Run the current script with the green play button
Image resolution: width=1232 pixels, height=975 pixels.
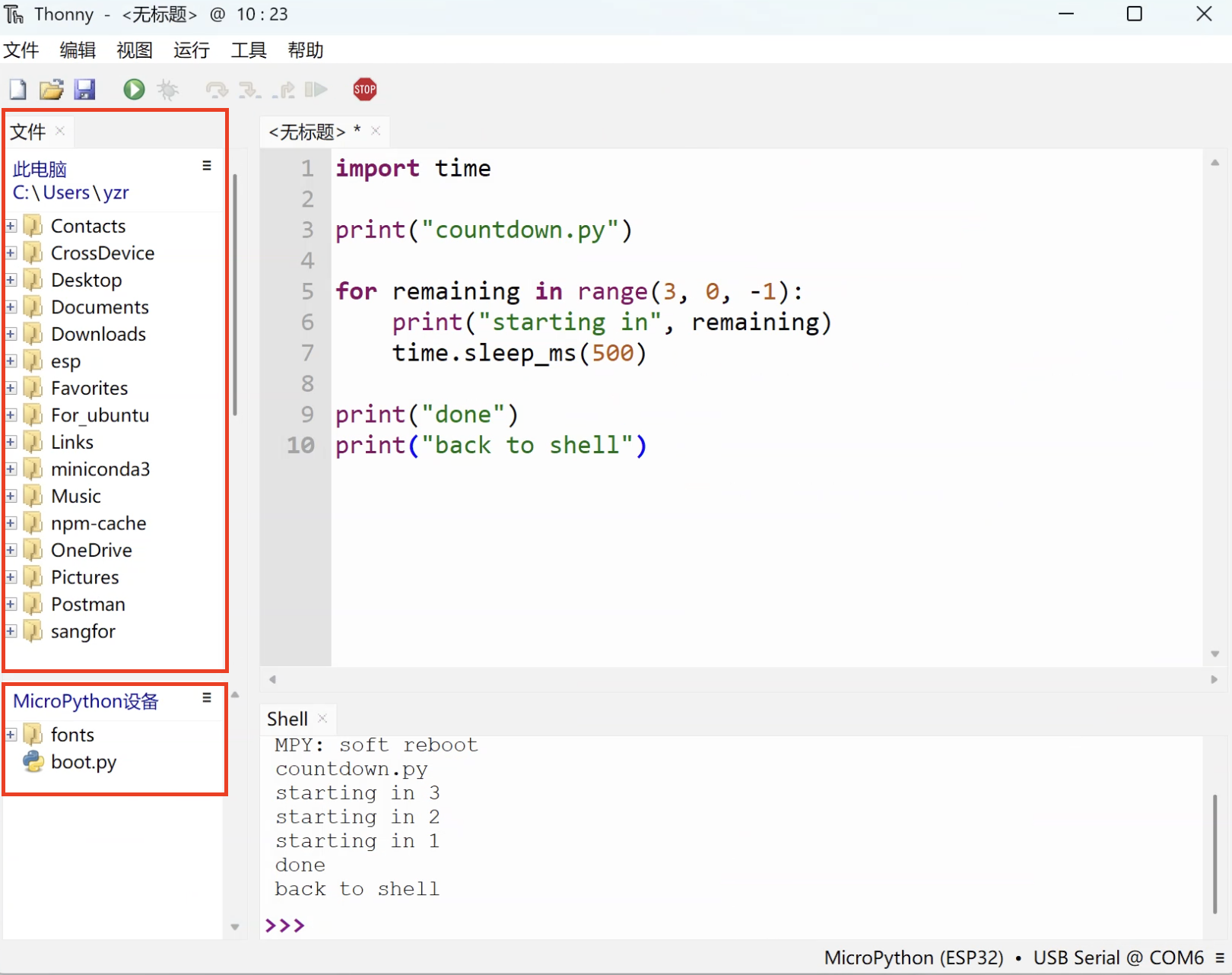pyautogui.click(x=134, y=90)
